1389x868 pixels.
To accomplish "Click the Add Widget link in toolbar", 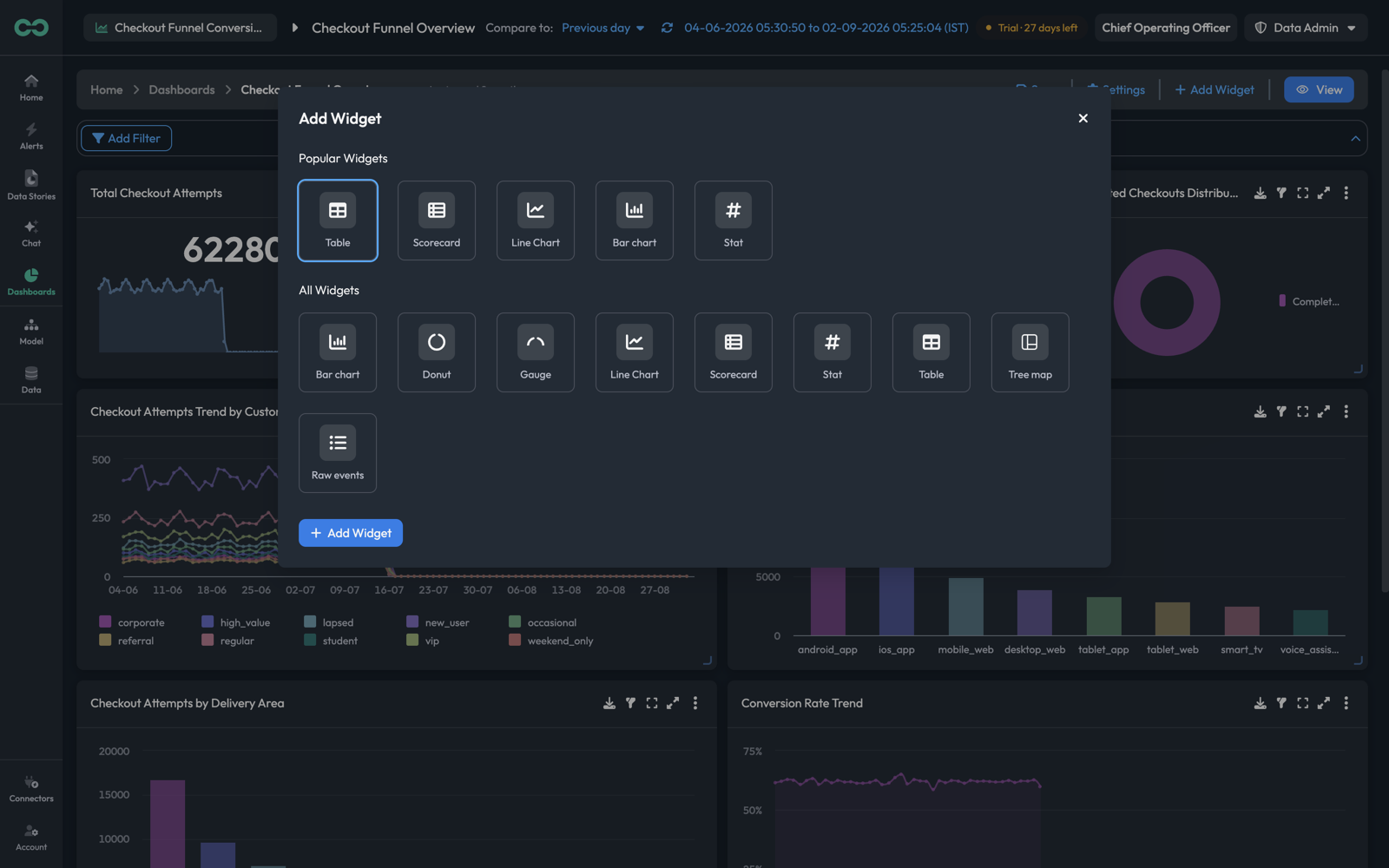I will tap(1215, 89).
